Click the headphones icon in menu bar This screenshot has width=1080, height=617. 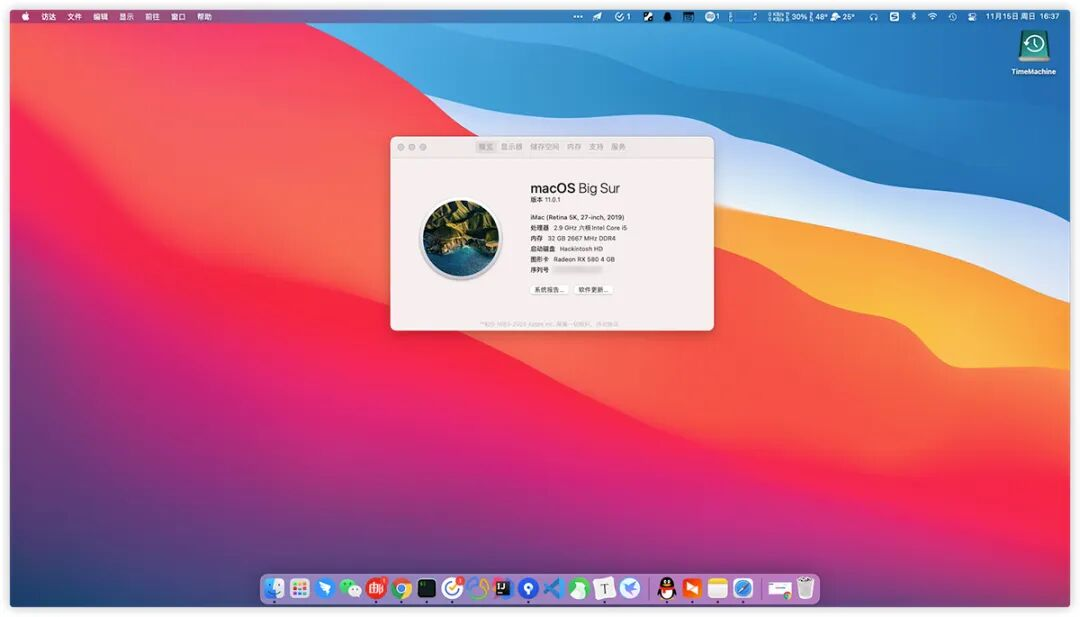pos(873,17)
